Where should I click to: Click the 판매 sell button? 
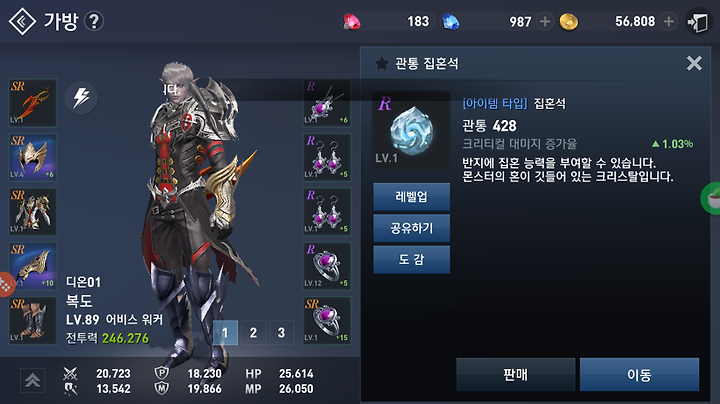point(516,375)
